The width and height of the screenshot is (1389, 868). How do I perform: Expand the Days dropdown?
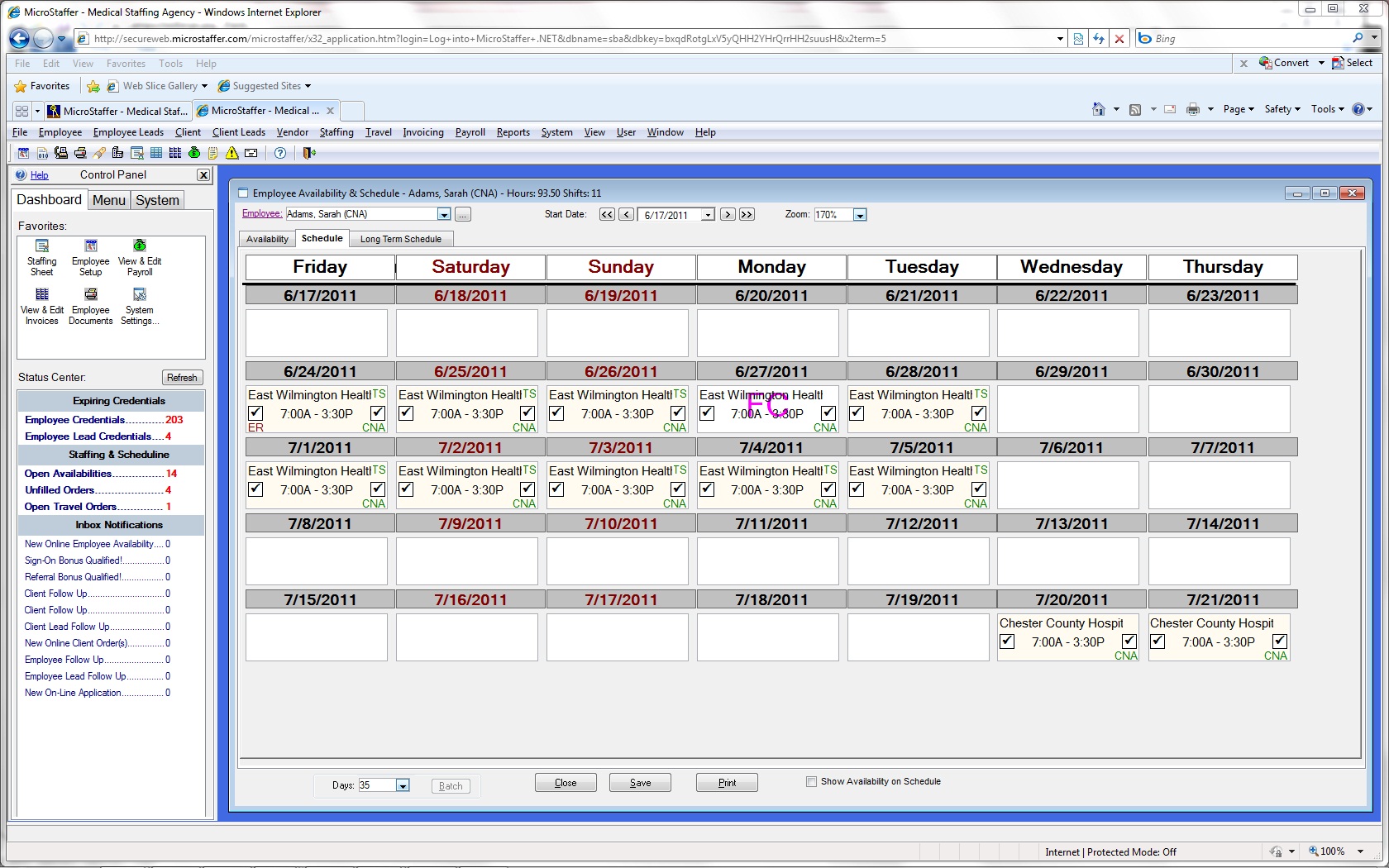[403, 785]
